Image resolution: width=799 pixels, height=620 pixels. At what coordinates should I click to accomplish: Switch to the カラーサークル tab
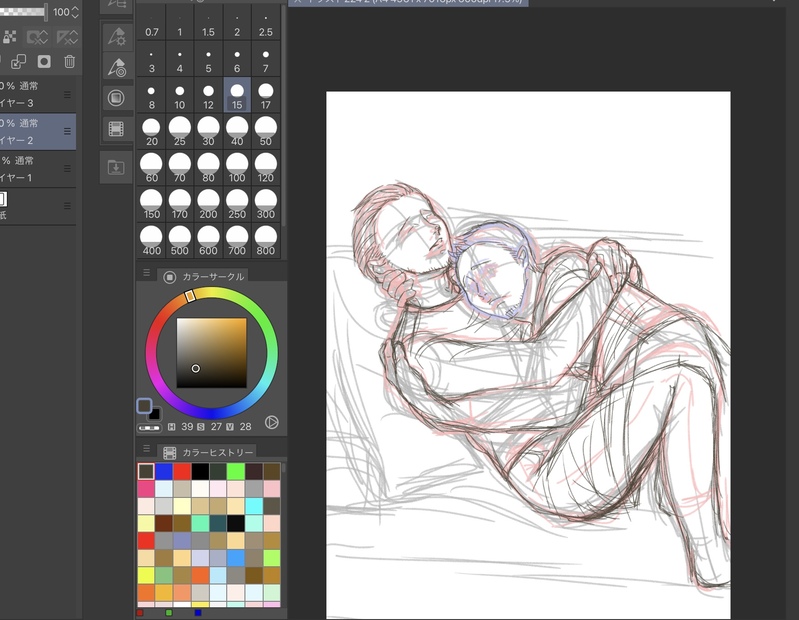point(204,277)
